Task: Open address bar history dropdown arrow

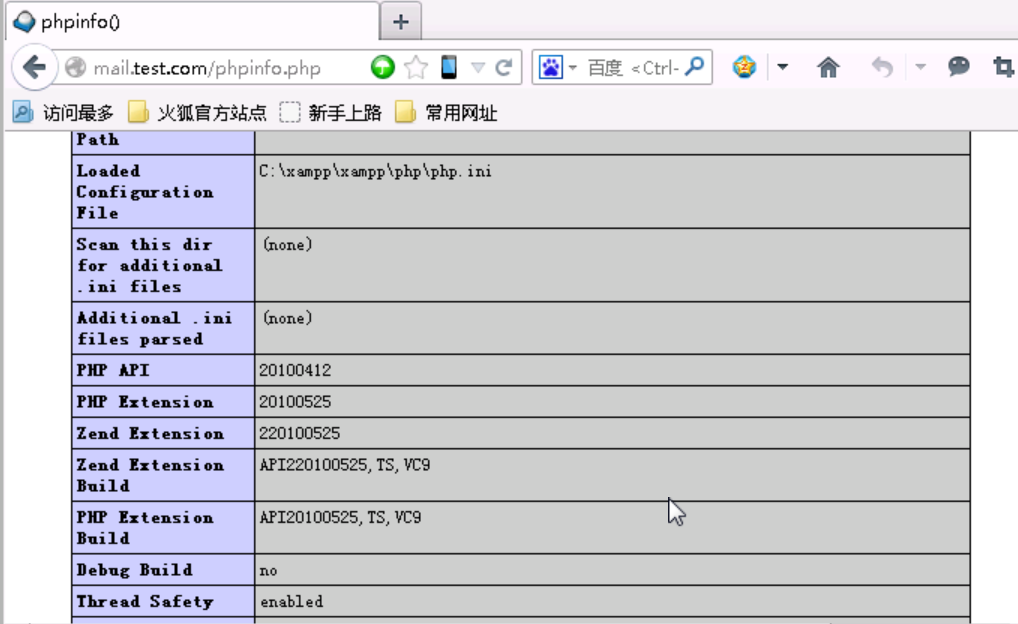Action: tap(478, 67)
